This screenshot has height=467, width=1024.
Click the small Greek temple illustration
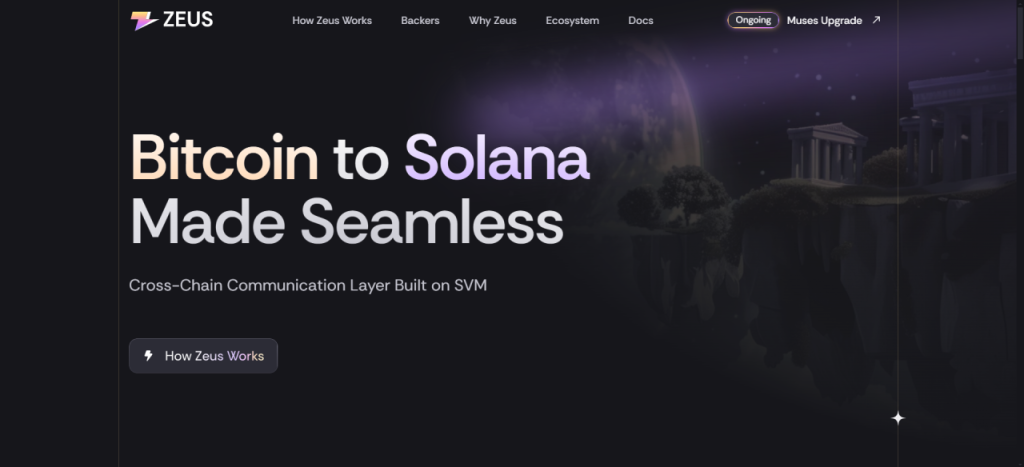point(827,152)
